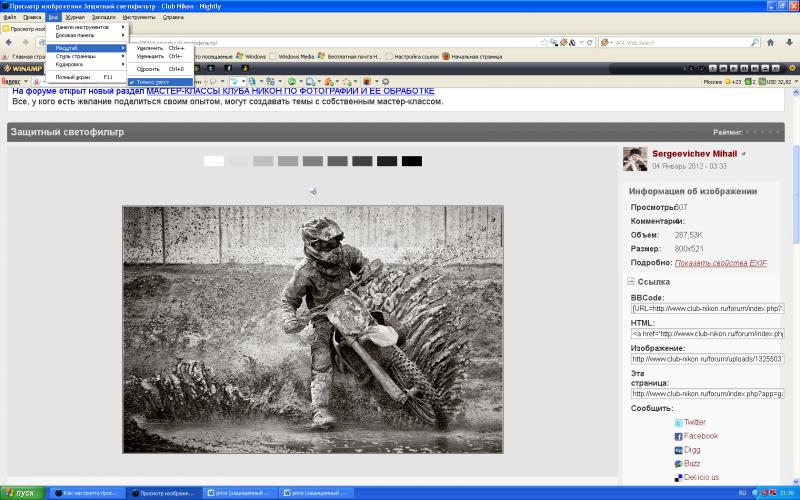Click the Del.icio.us share icon
This screenshot has width=800, height=500.
(678, 478)
